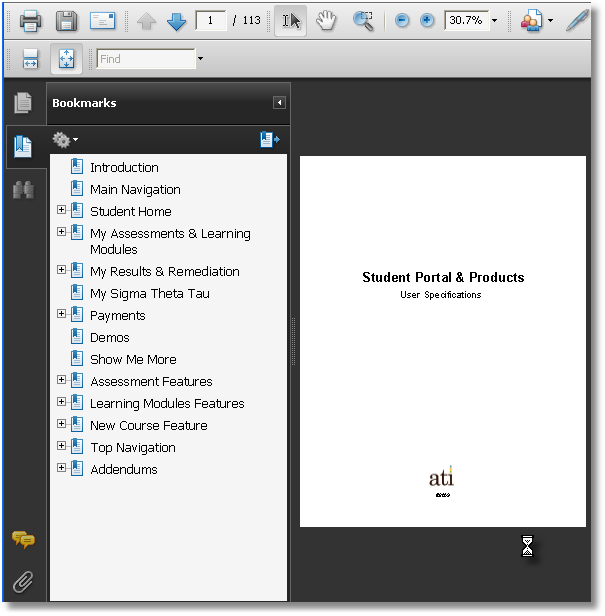Collapse the Bookmarks panel with arrow button

pyautogui.click(x=279, y=103)
